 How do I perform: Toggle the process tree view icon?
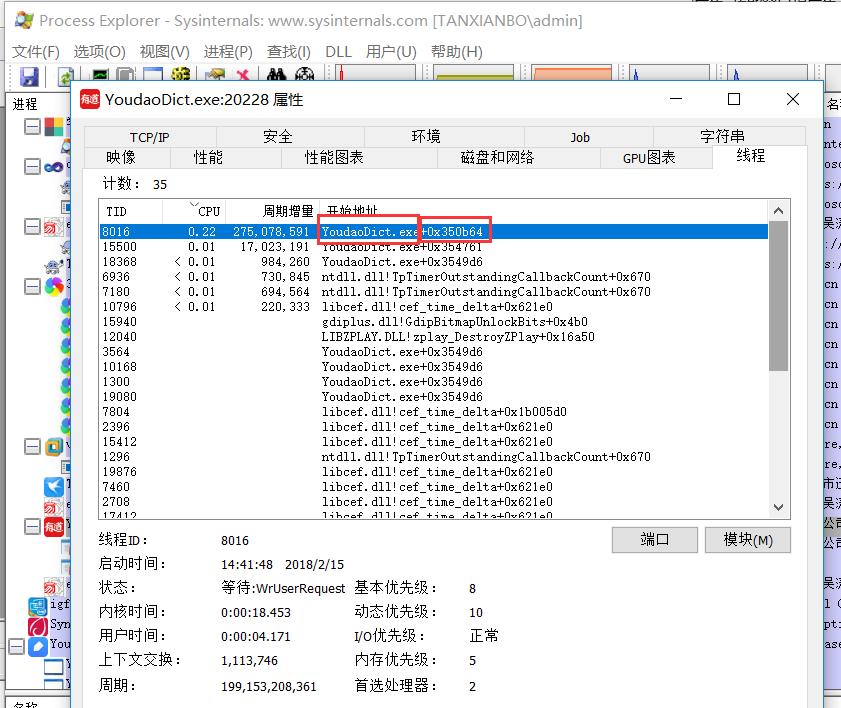pyautogui.click(x=126, y=75)
